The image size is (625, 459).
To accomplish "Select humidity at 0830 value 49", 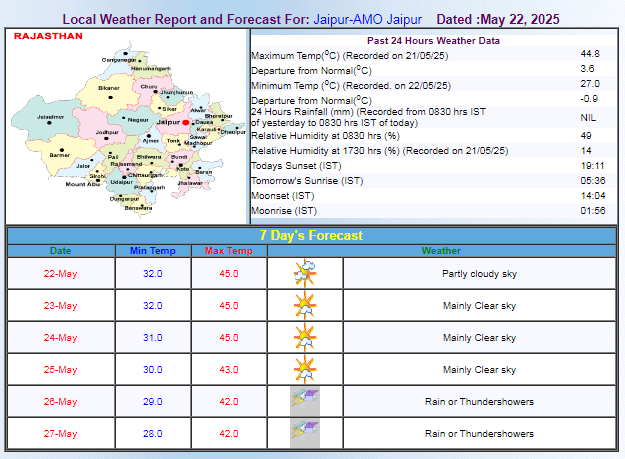I will pos(586,135).
